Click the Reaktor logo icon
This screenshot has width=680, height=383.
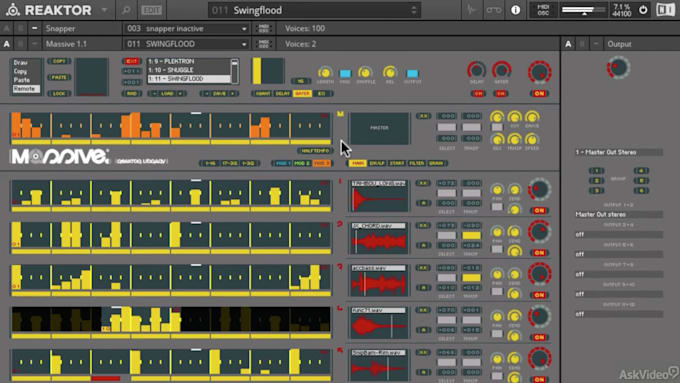(x=13, y=10)
